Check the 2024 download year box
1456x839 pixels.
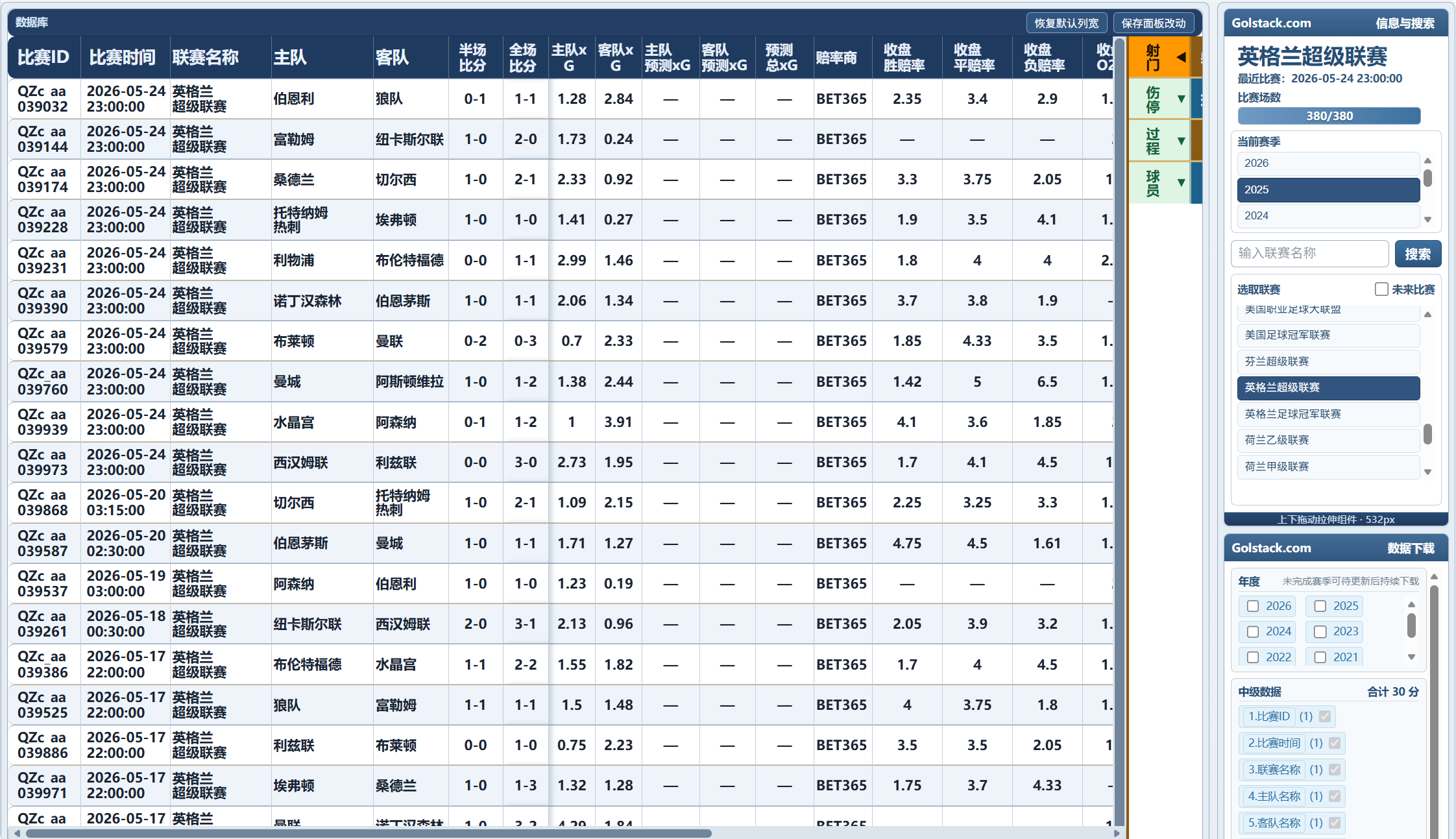tap(1253, 631)
